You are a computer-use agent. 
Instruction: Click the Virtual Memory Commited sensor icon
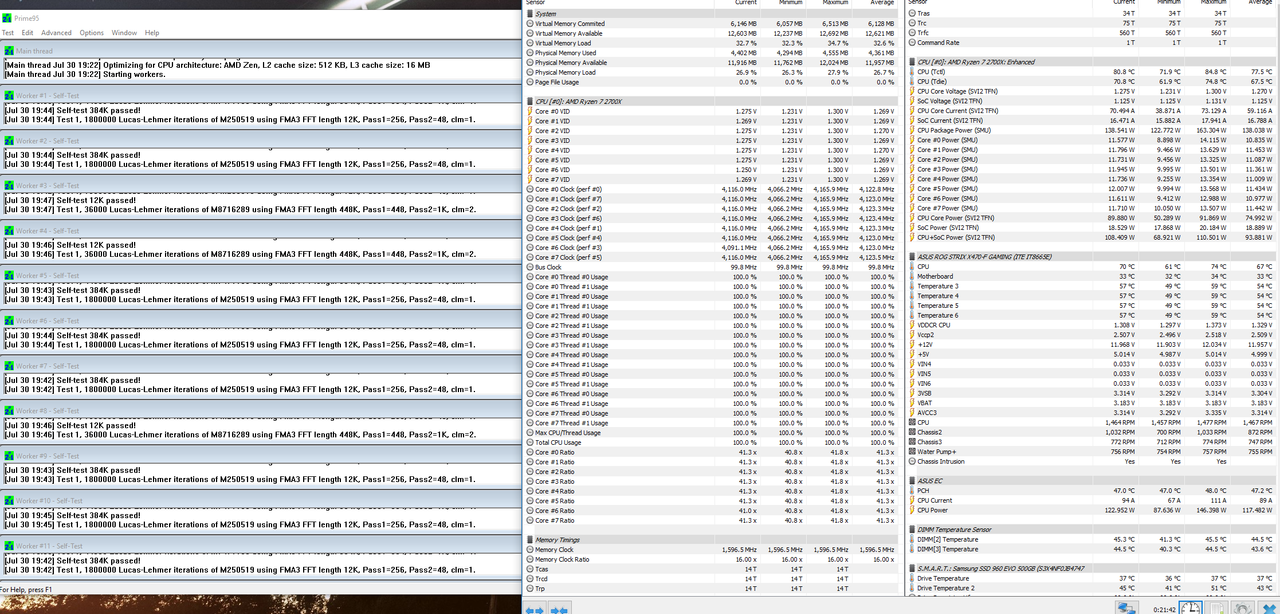coord(529,23)
